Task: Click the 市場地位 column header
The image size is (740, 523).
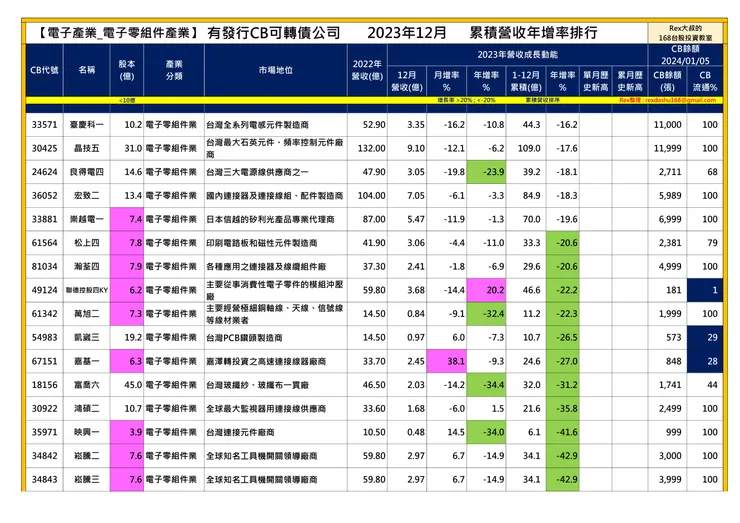Action: 276,70
